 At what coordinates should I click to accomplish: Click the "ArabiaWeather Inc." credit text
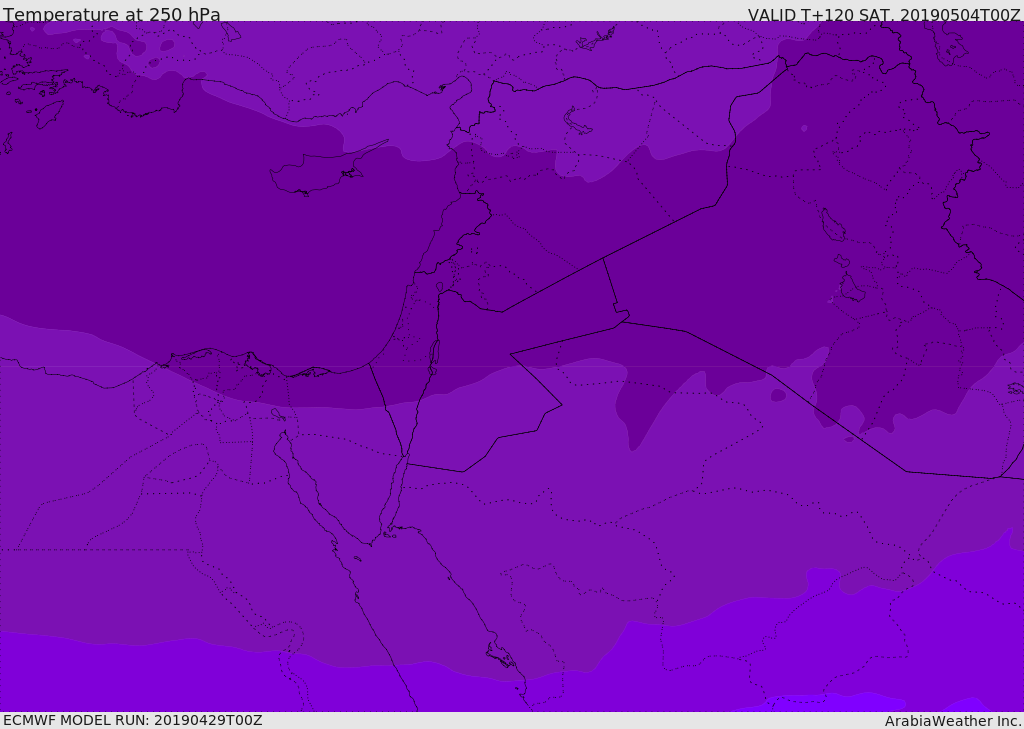[952, 721]
